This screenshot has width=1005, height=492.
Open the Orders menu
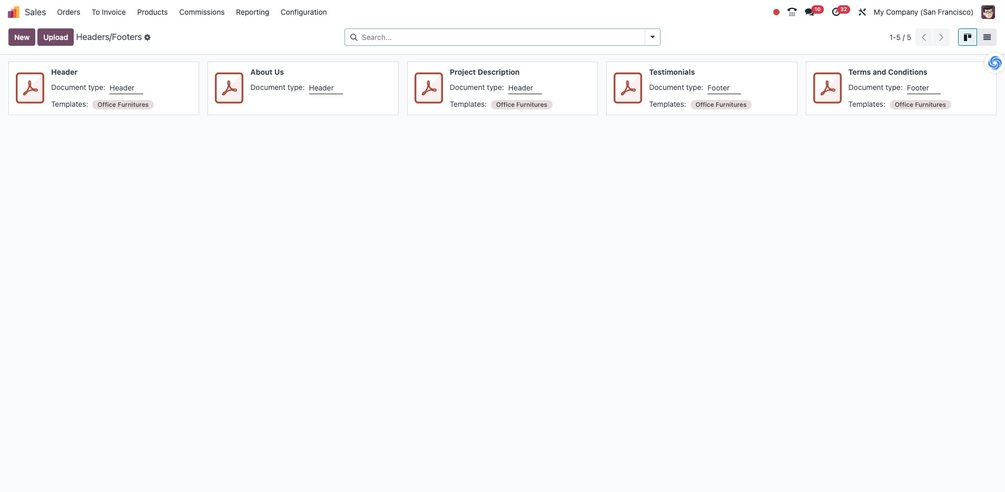(69, 12)
